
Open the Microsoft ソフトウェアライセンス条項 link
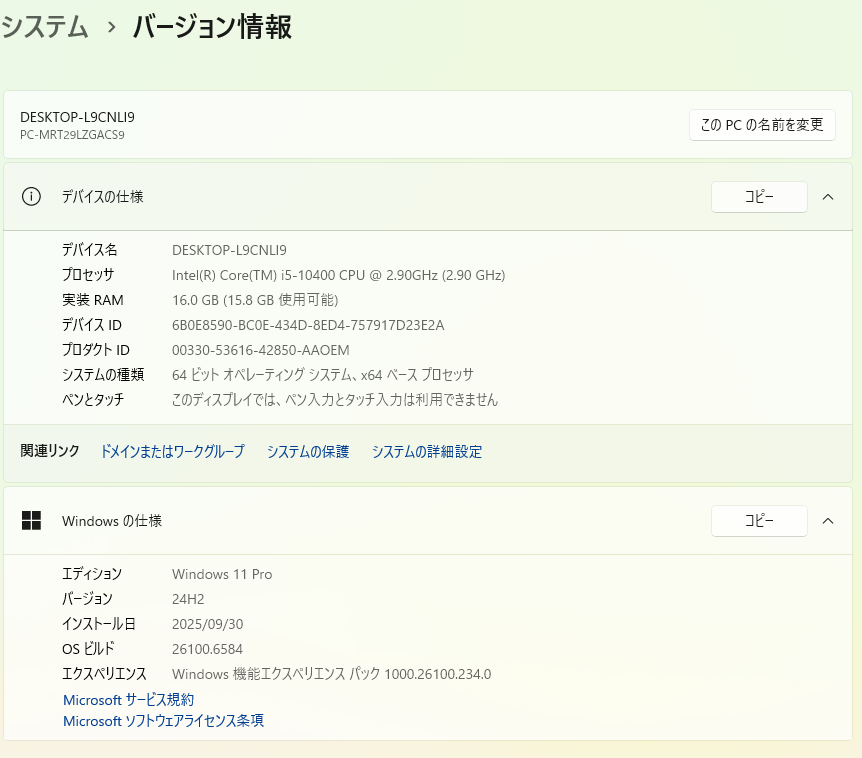pyautogui.click(x=163, y=721)
